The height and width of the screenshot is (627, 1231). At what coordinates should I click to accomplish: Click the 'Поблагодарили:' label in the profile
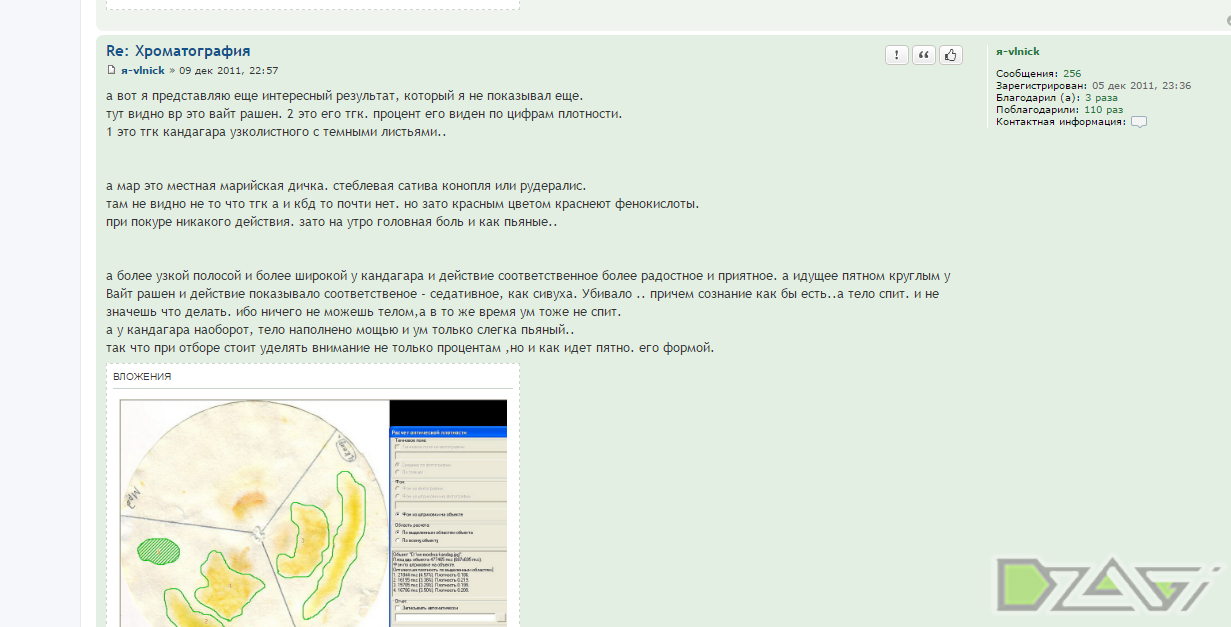(1038, 110)
